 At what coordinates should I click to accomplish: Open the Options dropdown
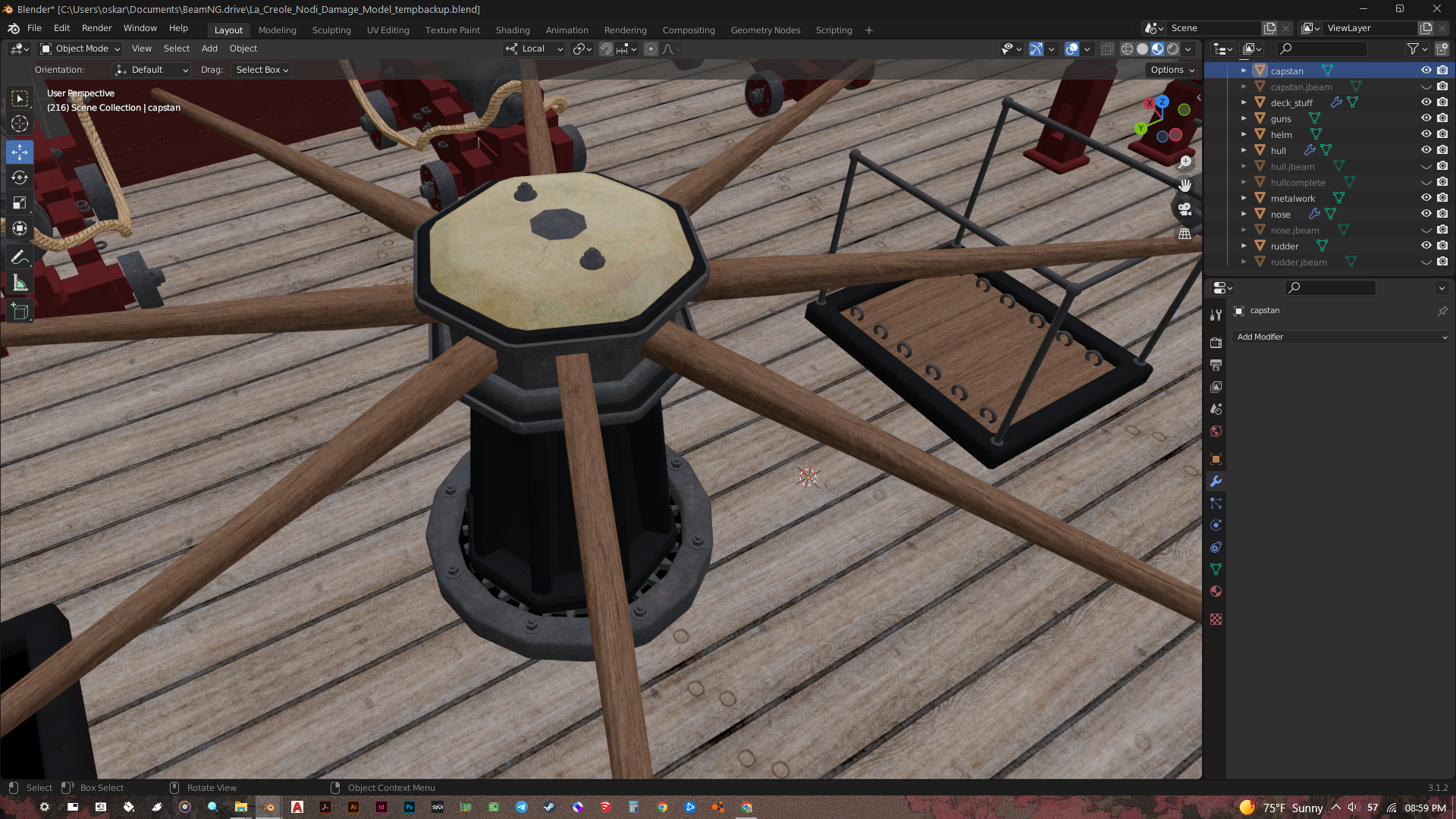point(1172,70)
